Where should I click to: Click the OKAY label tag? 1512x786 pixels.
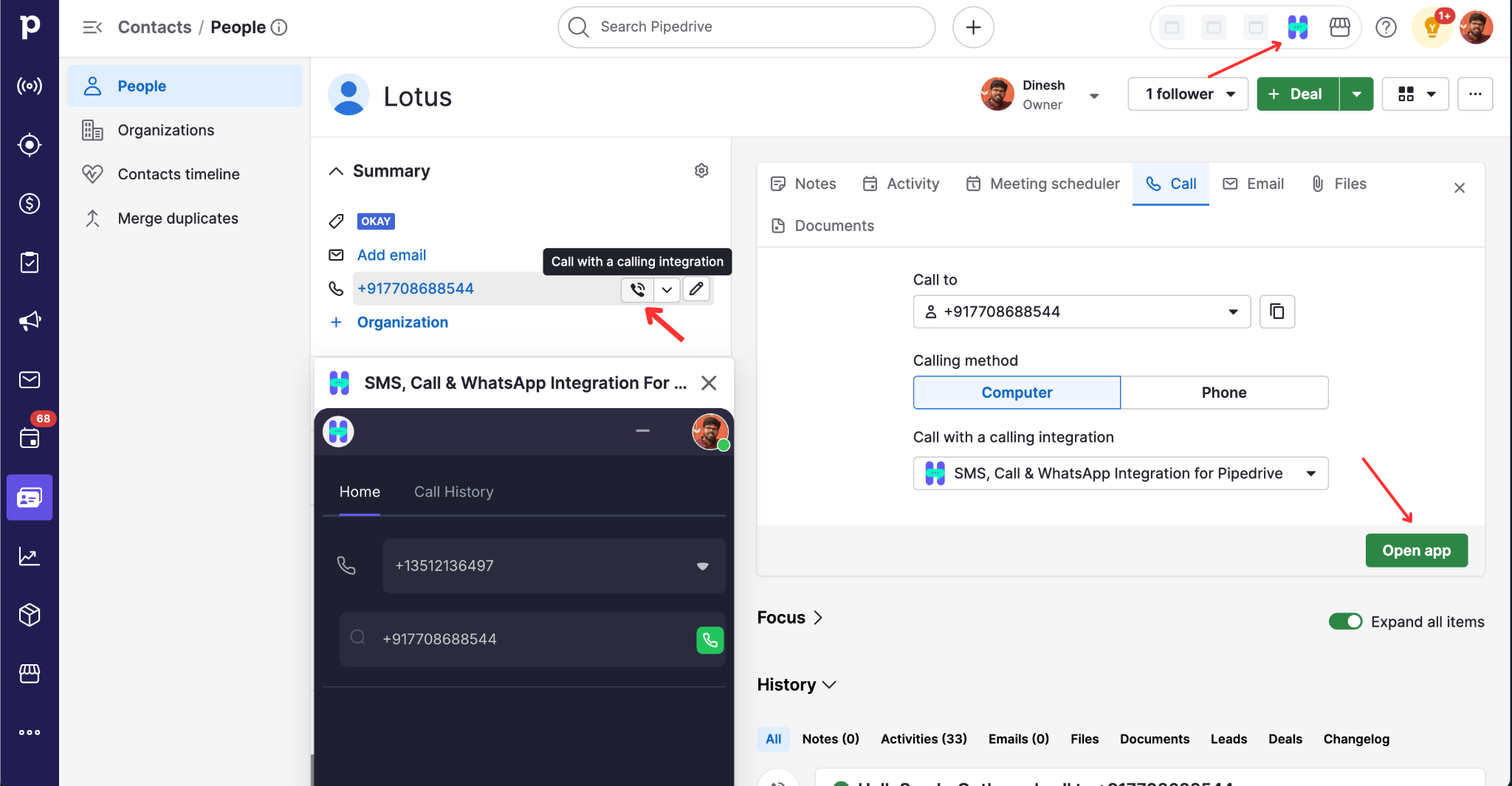376,221
